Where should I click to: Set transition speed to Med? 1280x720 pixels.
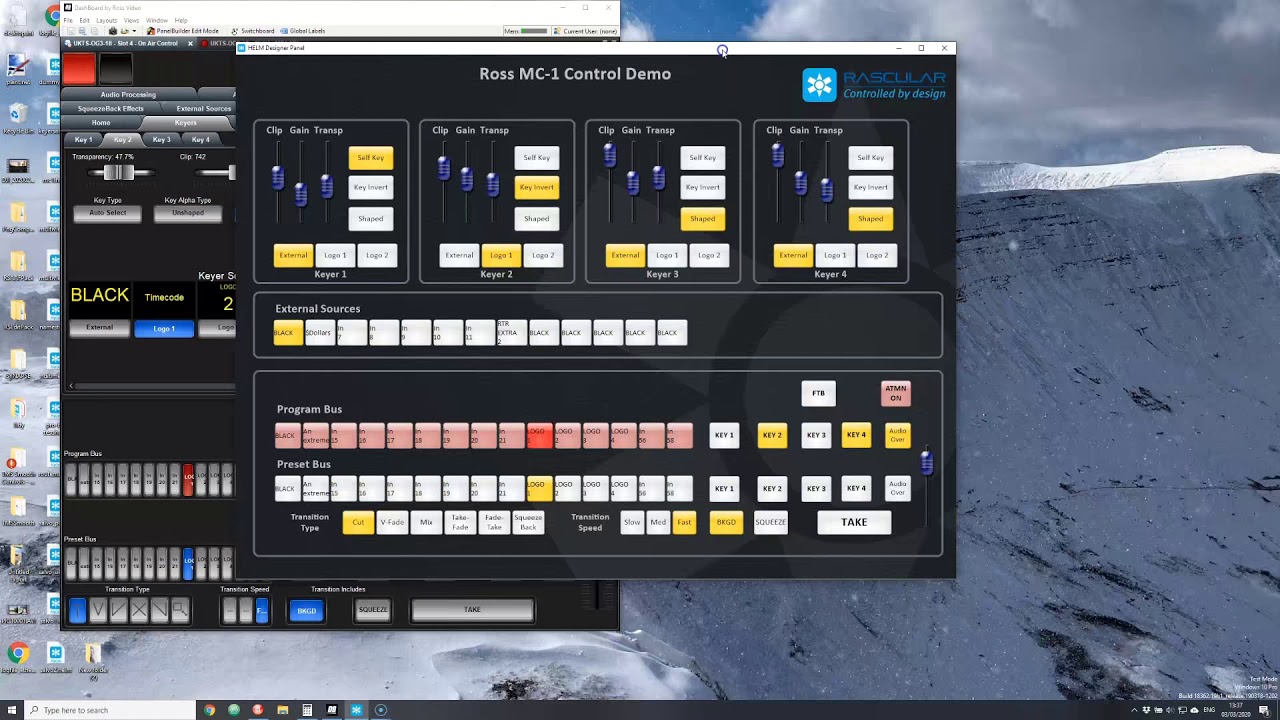coord(658,522)
